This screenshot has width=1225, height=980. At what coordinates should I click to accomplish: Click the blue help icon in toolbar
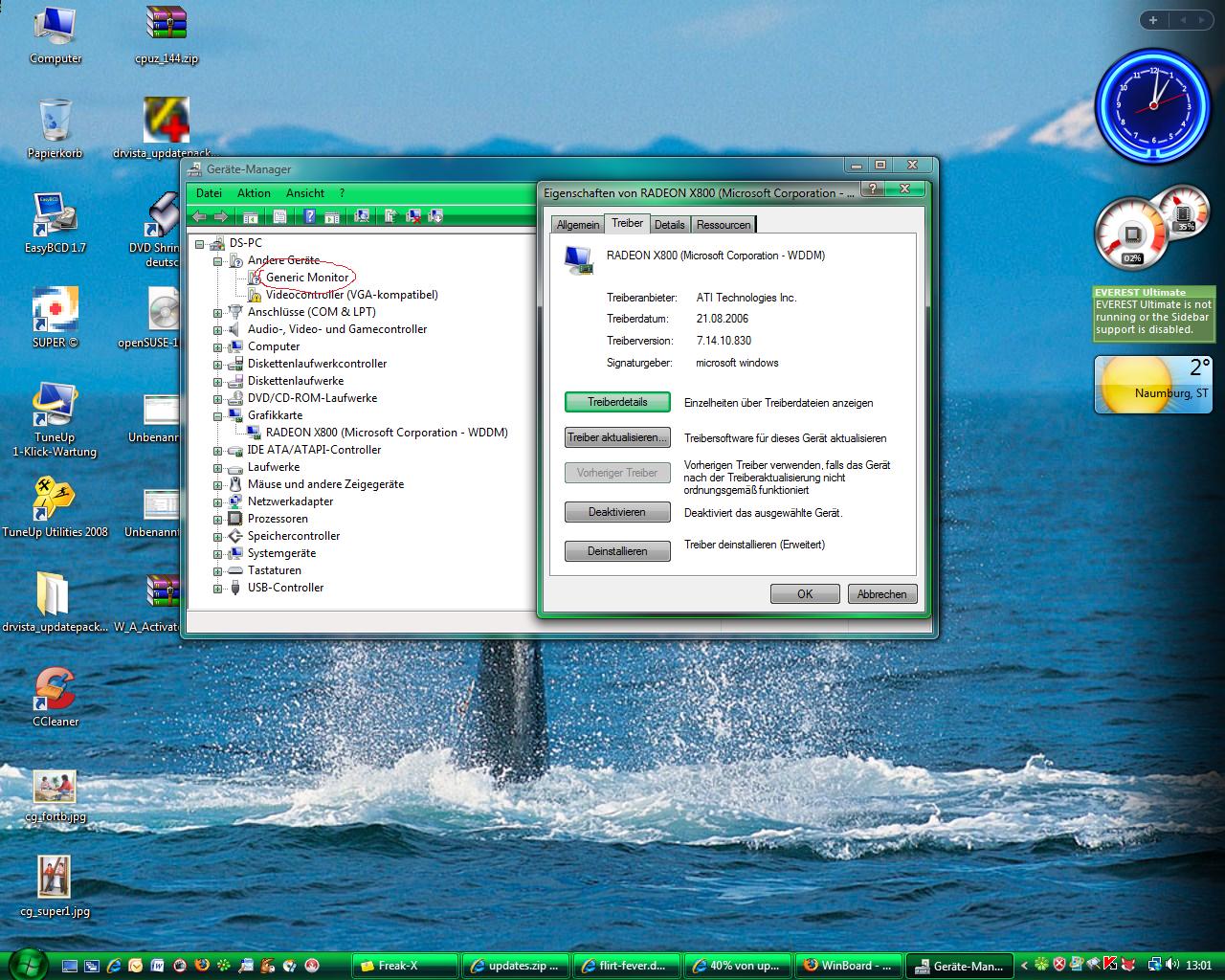(x=309, y=217)
